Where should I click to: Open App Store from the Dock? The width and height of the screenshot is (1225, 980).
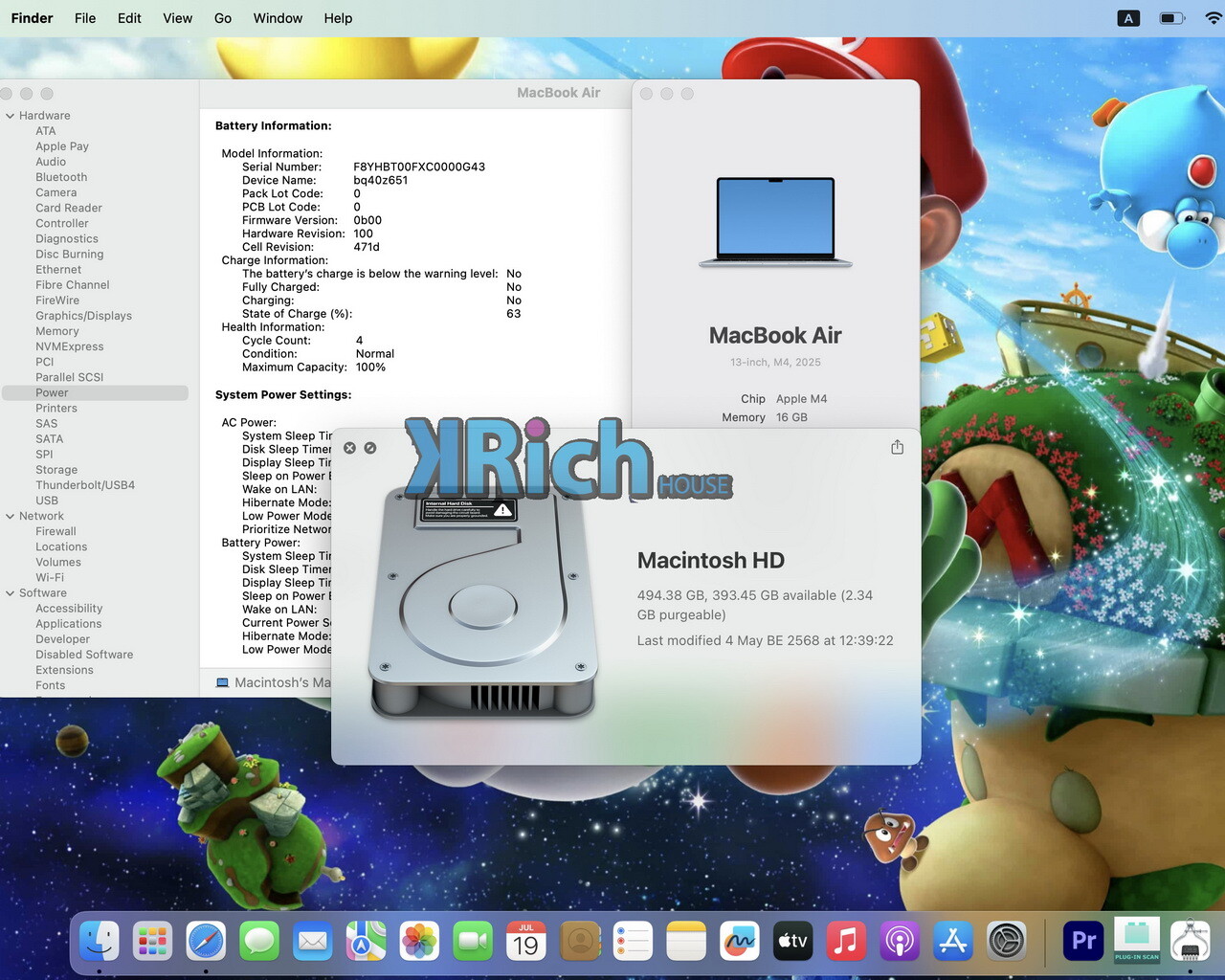coord(953,942)
